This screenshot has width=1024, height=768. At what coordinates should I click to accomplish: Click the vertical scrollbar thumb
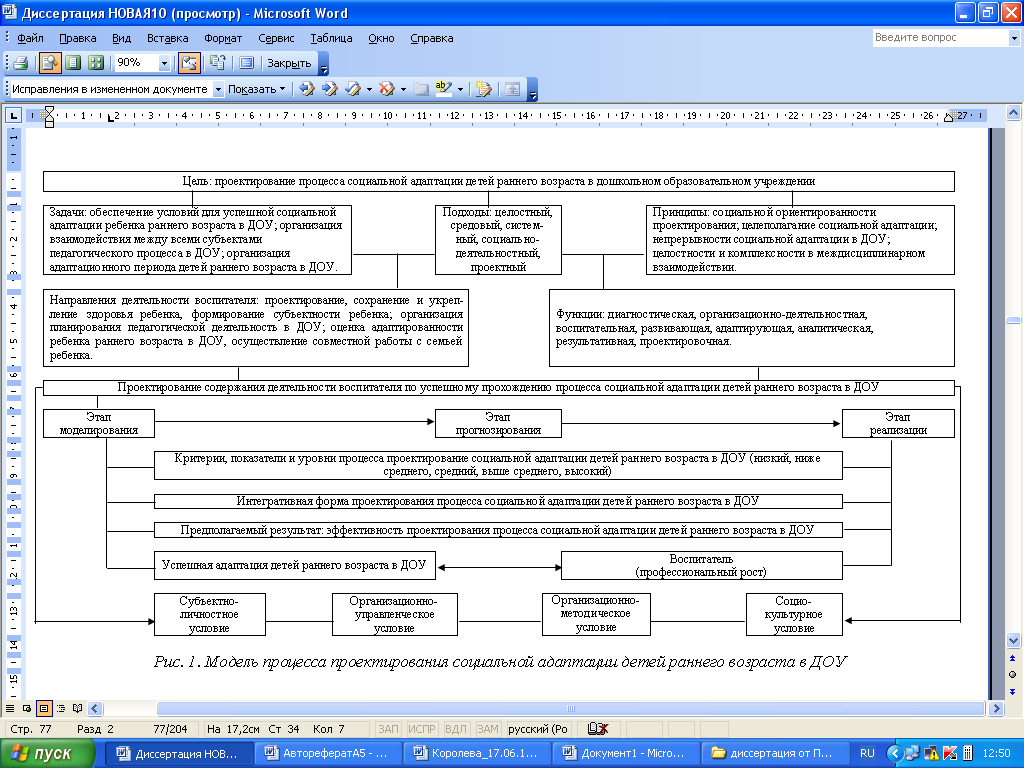click(x=1014, y=320)
